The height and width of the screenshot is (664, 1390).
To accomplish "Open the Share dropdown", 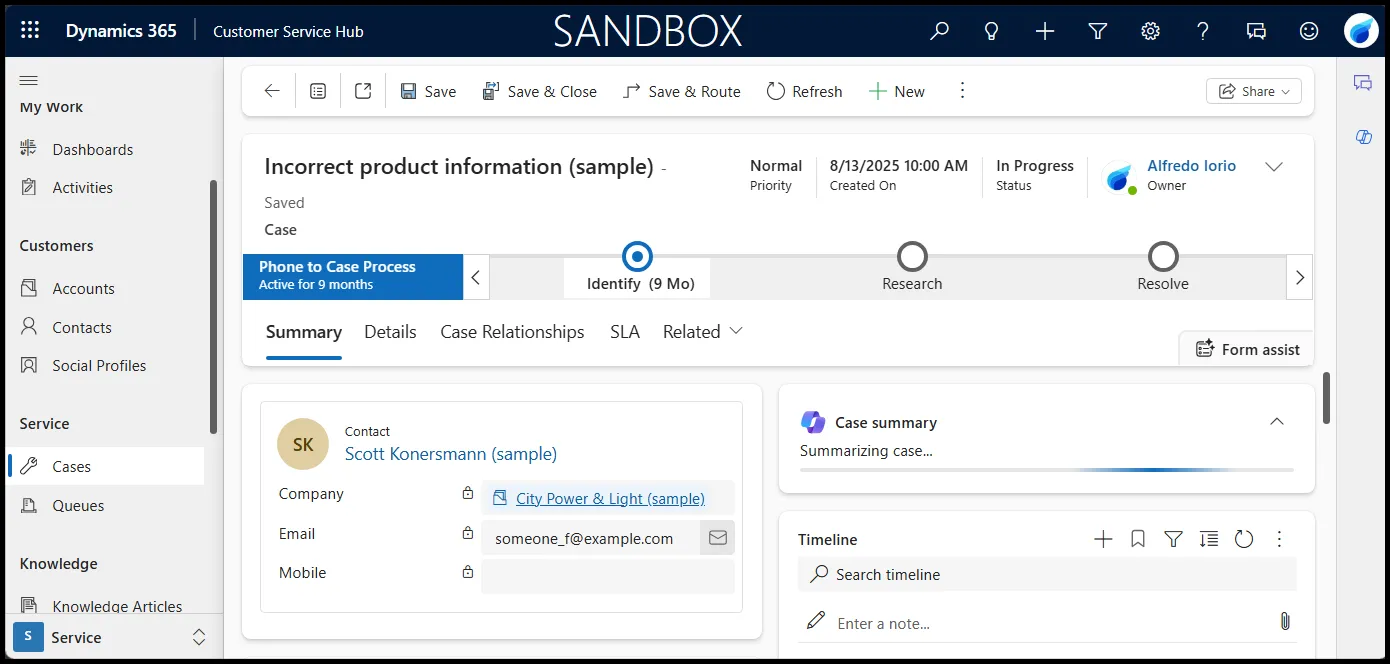I will point(1254,91).
